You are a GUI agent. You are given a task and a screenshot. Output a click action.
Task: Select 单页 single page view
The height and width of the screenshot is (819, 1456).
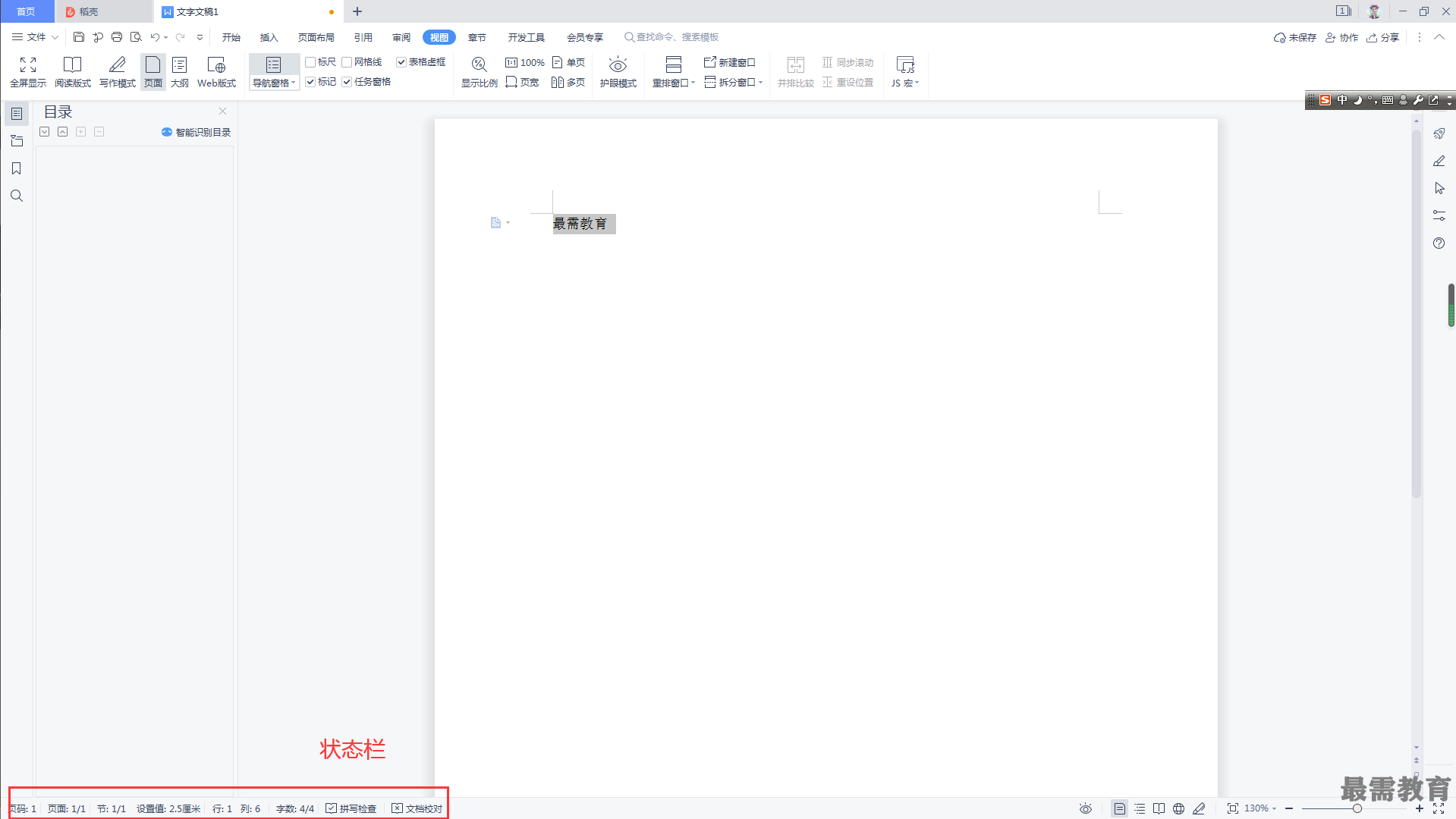click(569, 62)
